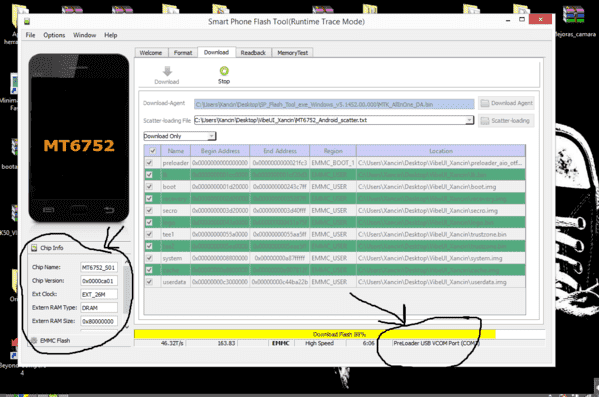Click the Location column header

pyautogui.click(x=441, y=151)
